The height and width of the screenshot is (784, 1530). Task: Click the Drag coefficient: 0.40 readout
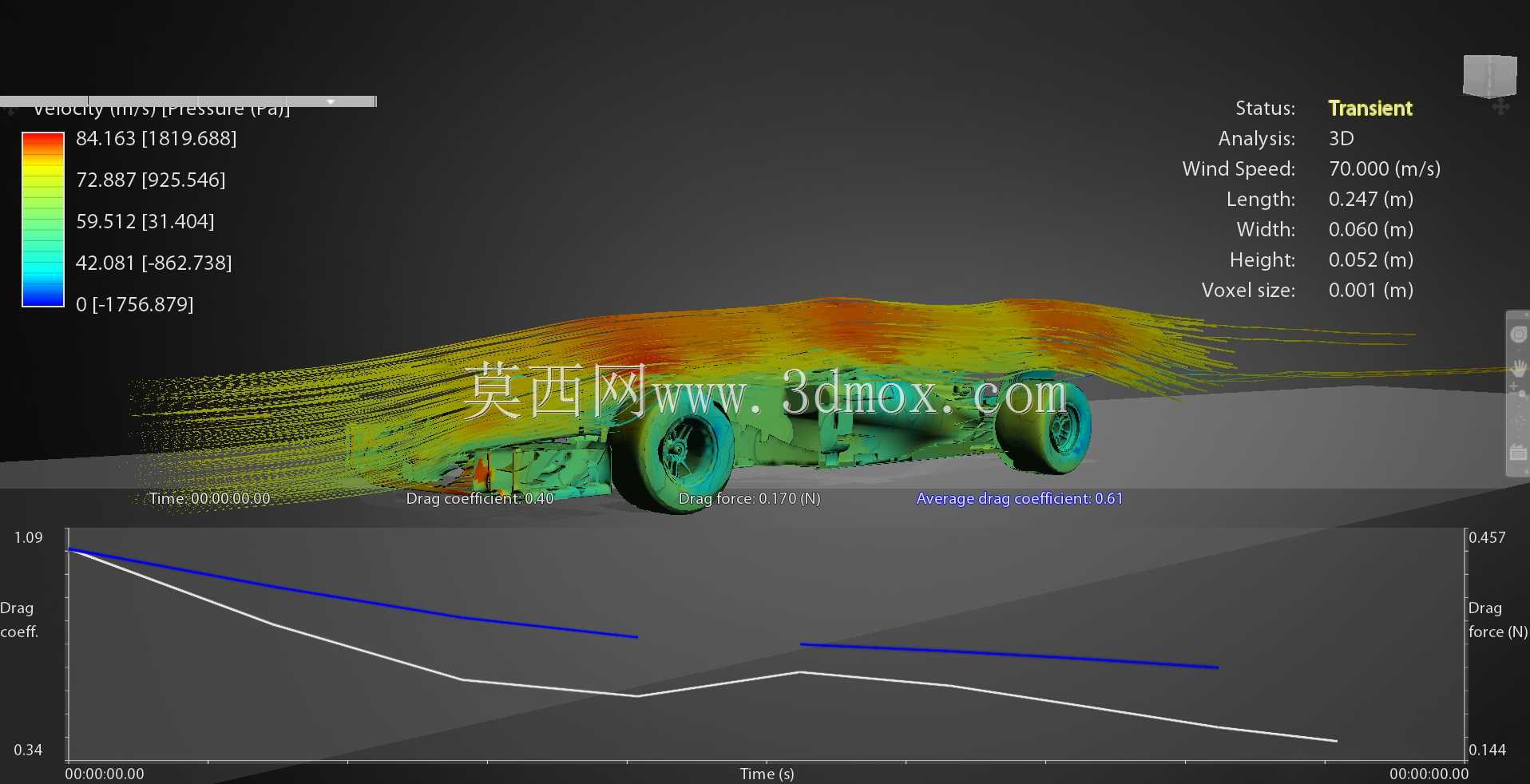(479, 498)
